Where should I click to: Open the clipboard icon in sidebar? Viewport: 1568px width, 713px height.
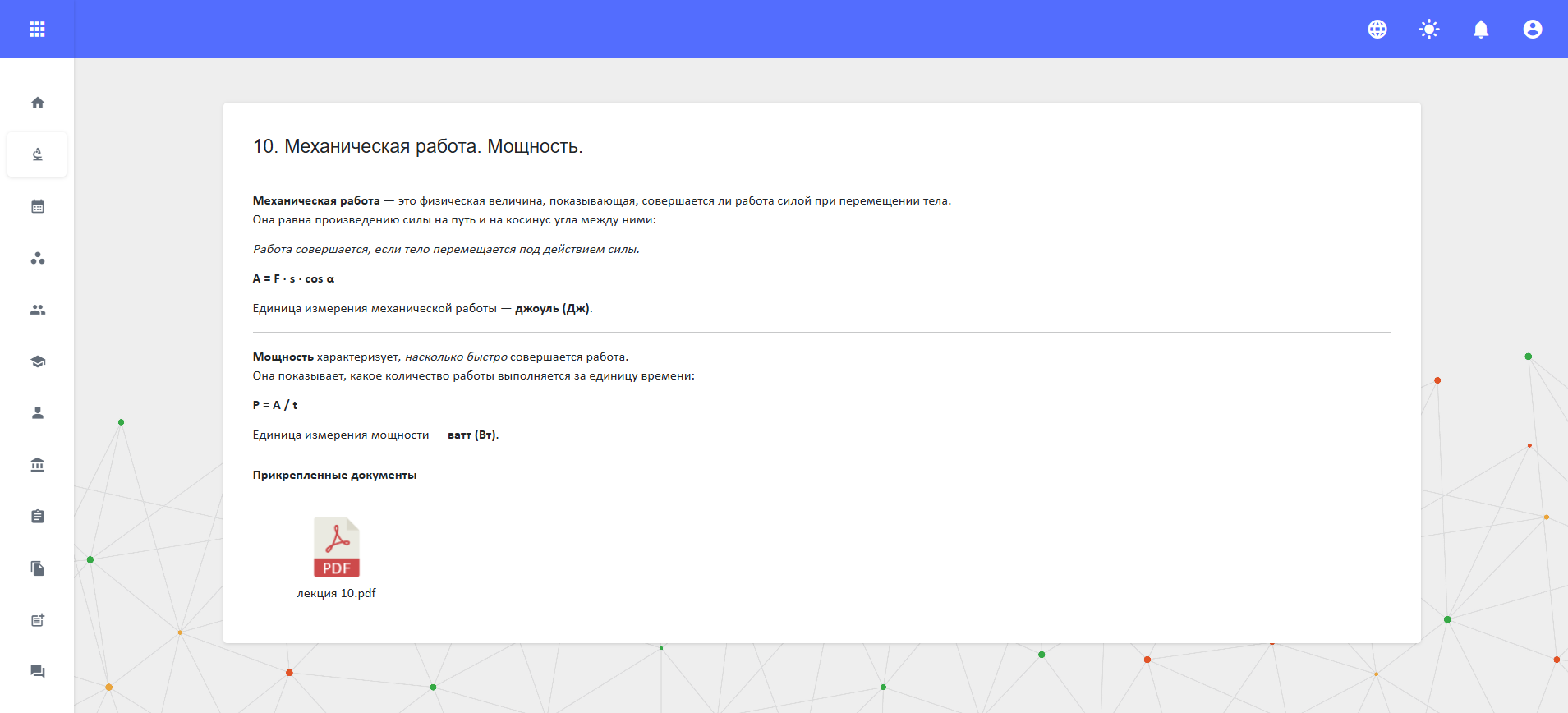(38, 517)
